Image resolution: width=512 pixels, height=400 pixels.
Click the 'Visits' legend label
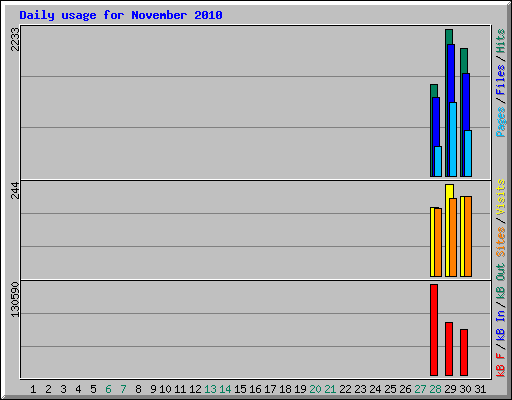[501, 197]
